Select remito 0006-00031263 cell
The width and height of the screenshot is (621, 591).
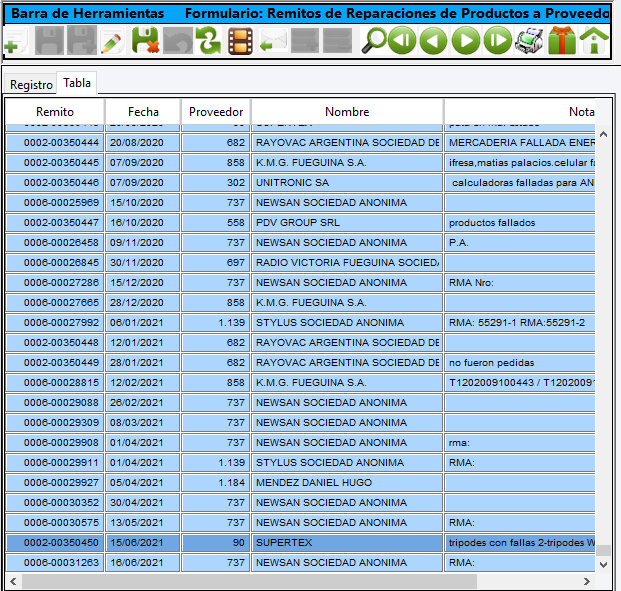coord(55,562)
